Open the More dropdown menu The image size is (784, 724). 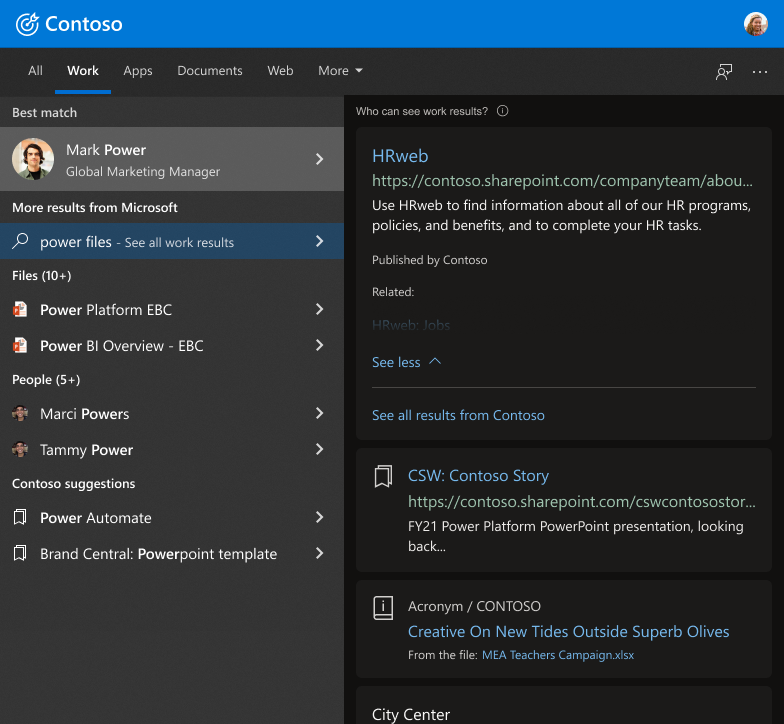(x=340, y=71)
